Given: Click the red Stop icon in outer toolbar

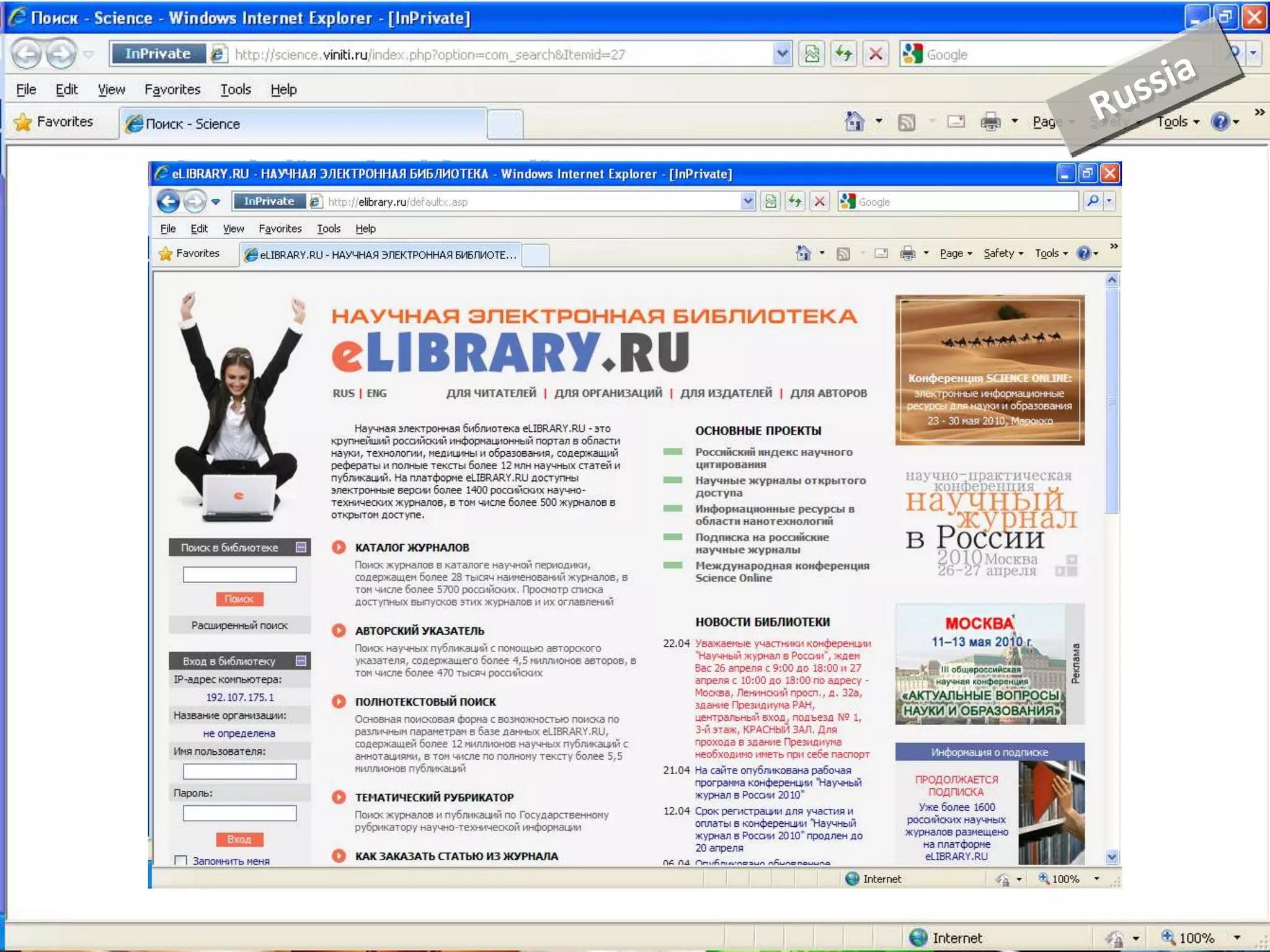Looking at the screenshot, I should [876, 55].
